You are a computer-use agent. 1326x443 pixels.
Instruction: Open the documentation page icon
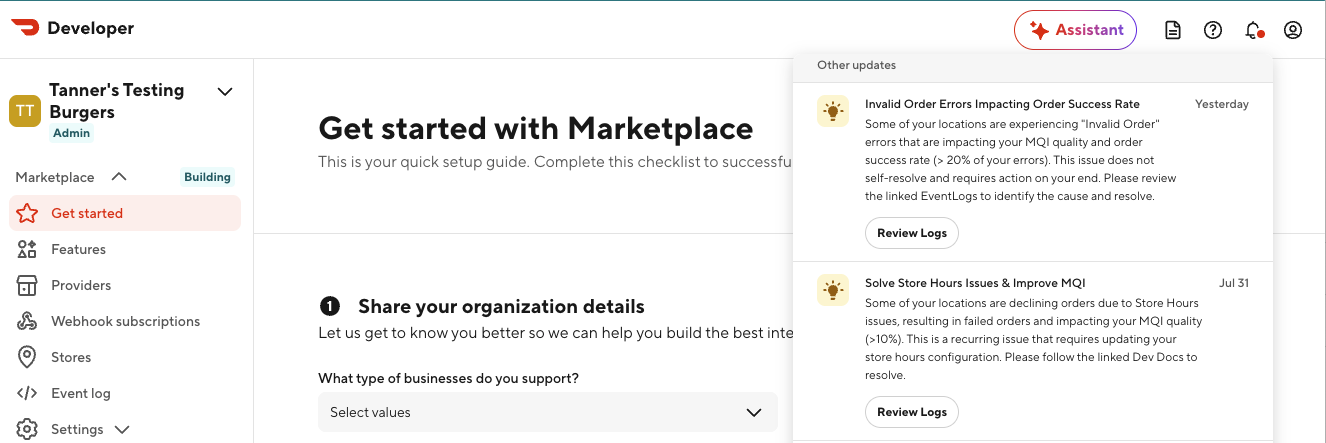click(x=1173, y=30)
